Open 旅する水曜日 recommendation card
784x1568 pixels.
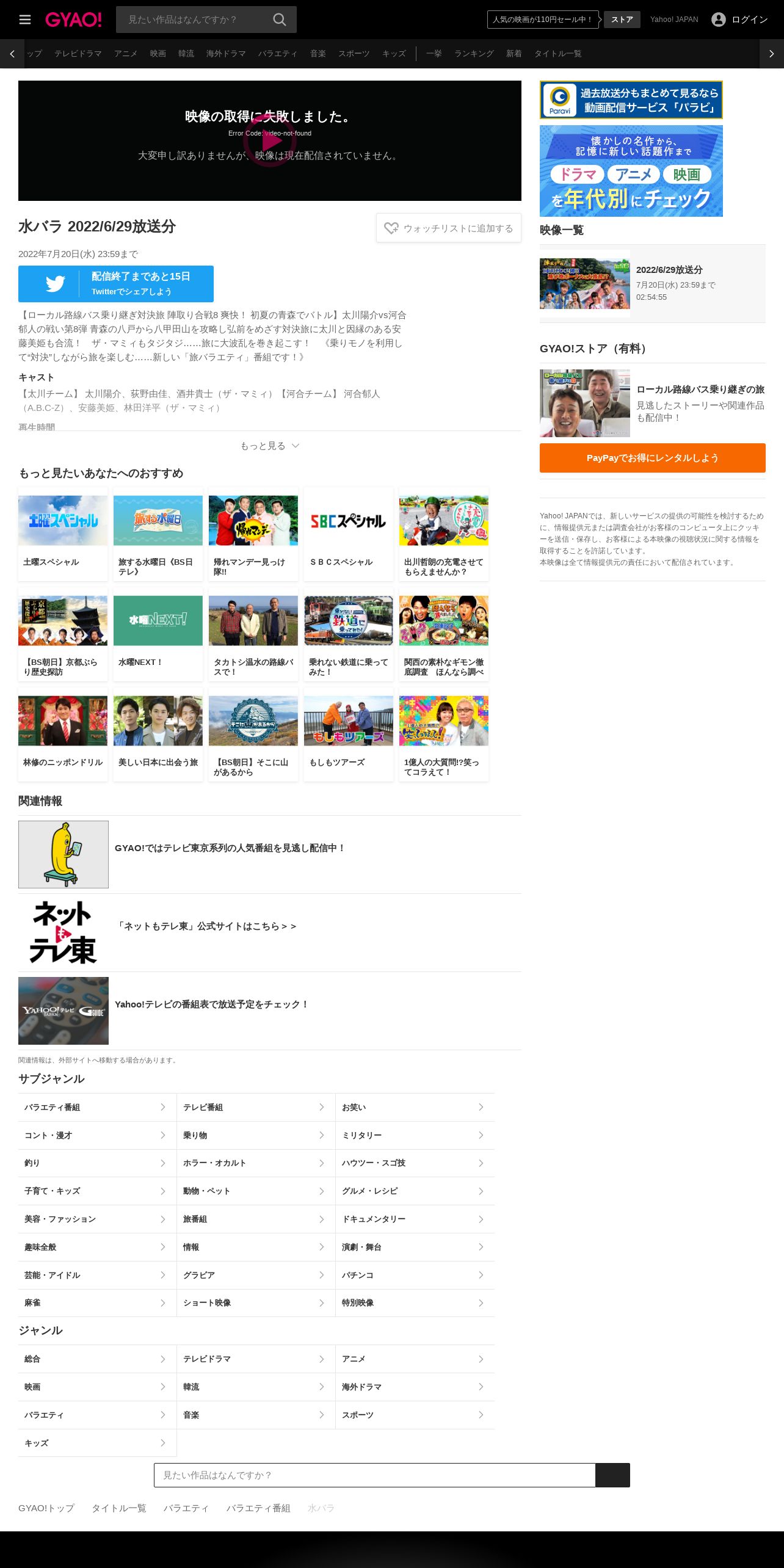click(x=158, y=534)
